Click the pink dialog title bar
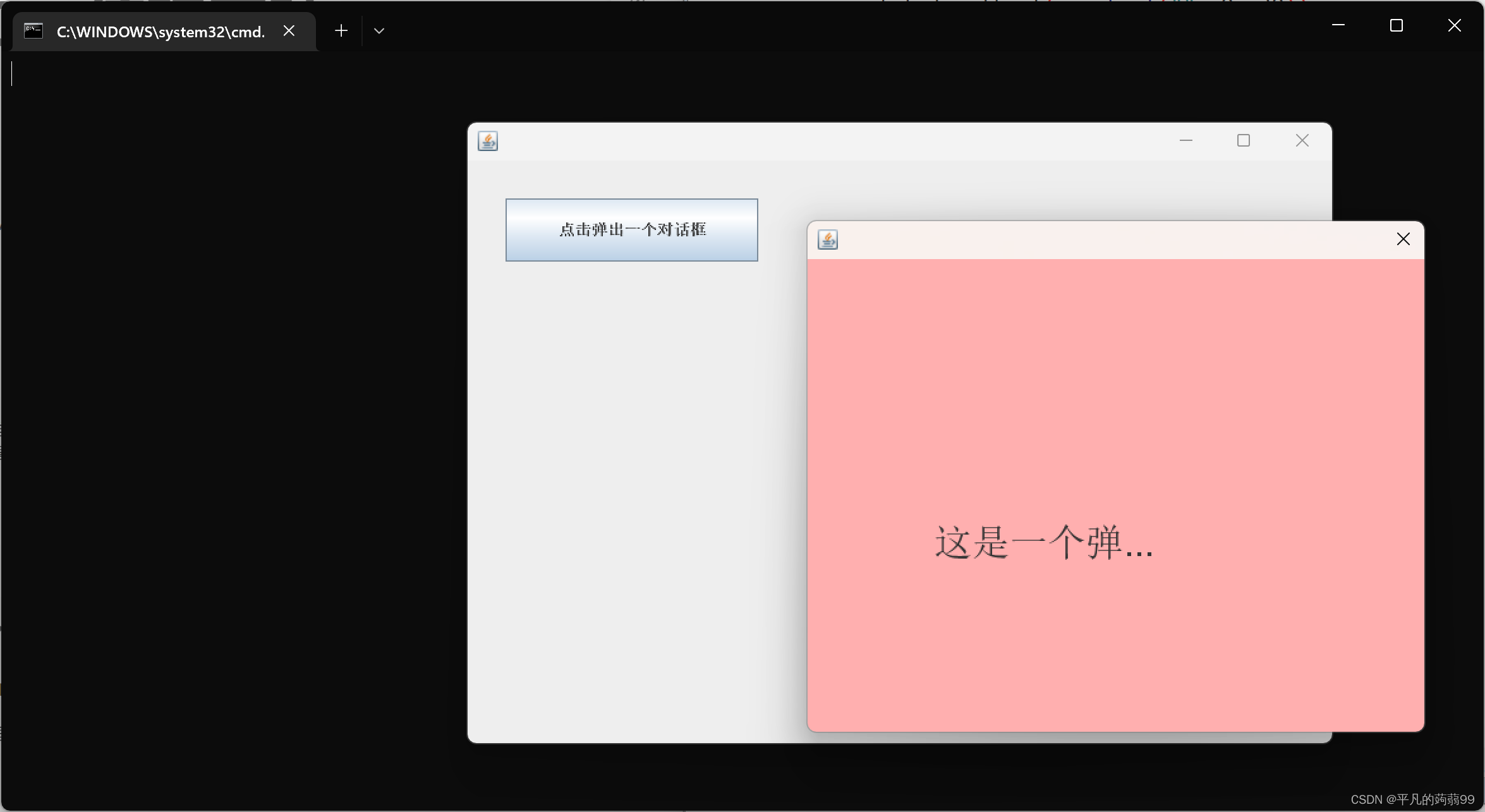The image size is (1485, 812). coord(1106,239)
